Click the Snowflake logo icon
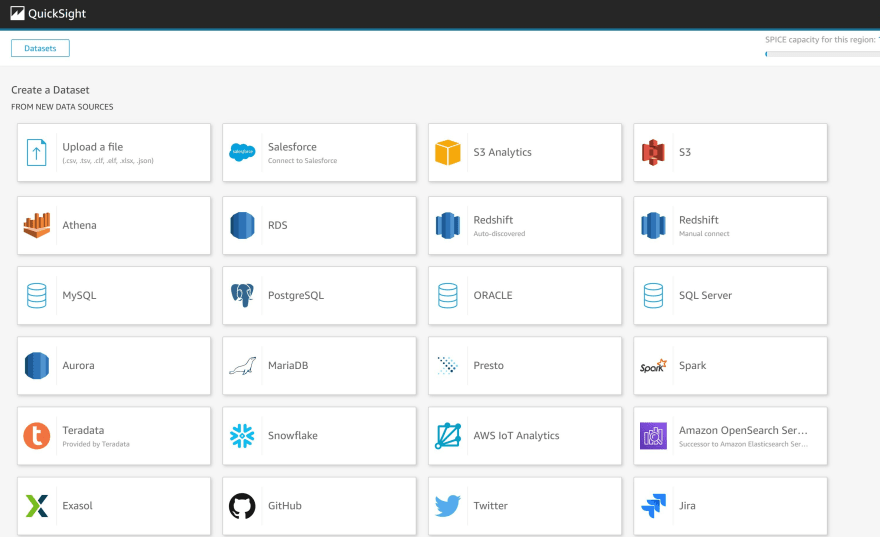 242,435
